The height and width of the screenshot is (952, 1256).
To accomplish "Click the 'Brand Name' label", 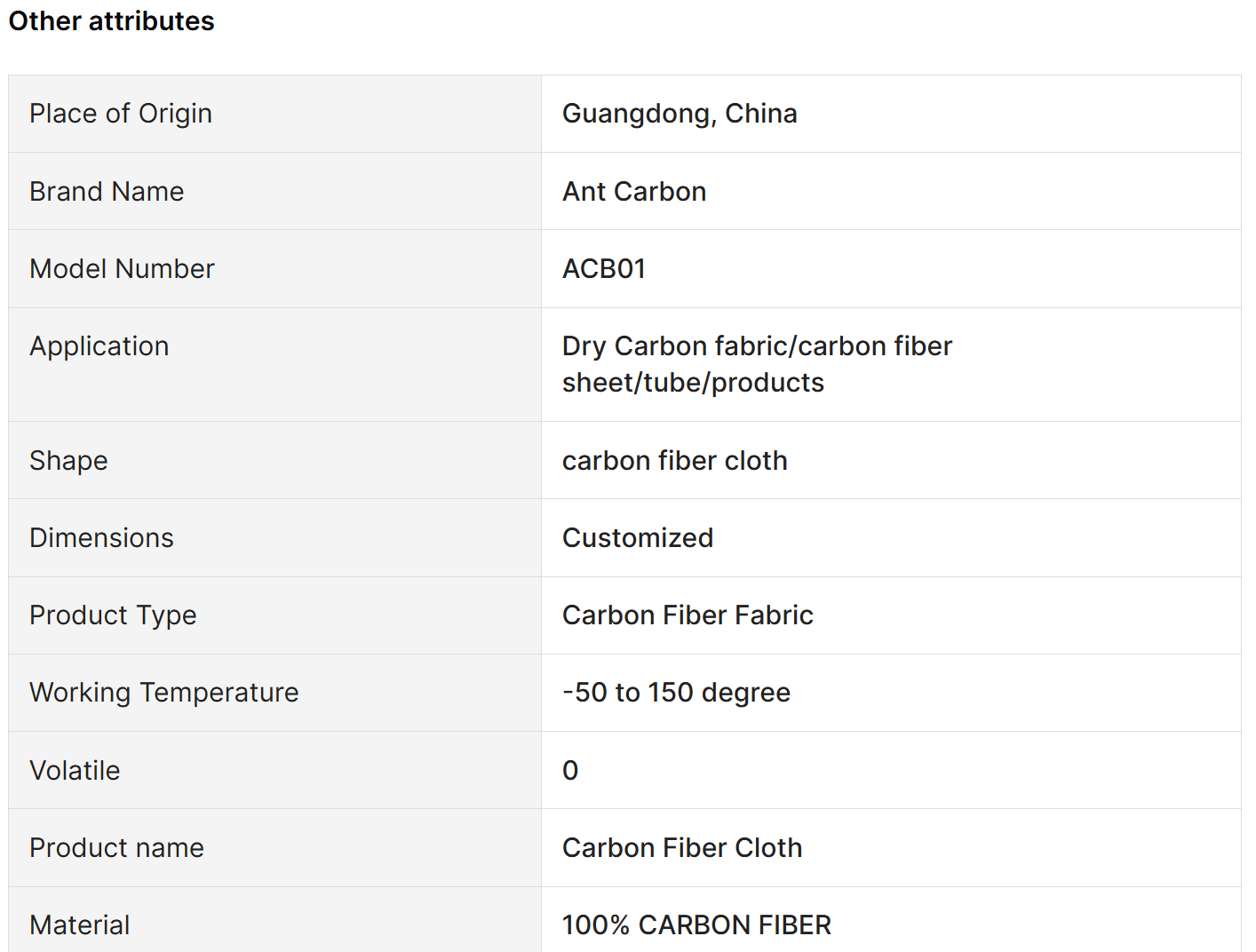I will coord(107,192).
